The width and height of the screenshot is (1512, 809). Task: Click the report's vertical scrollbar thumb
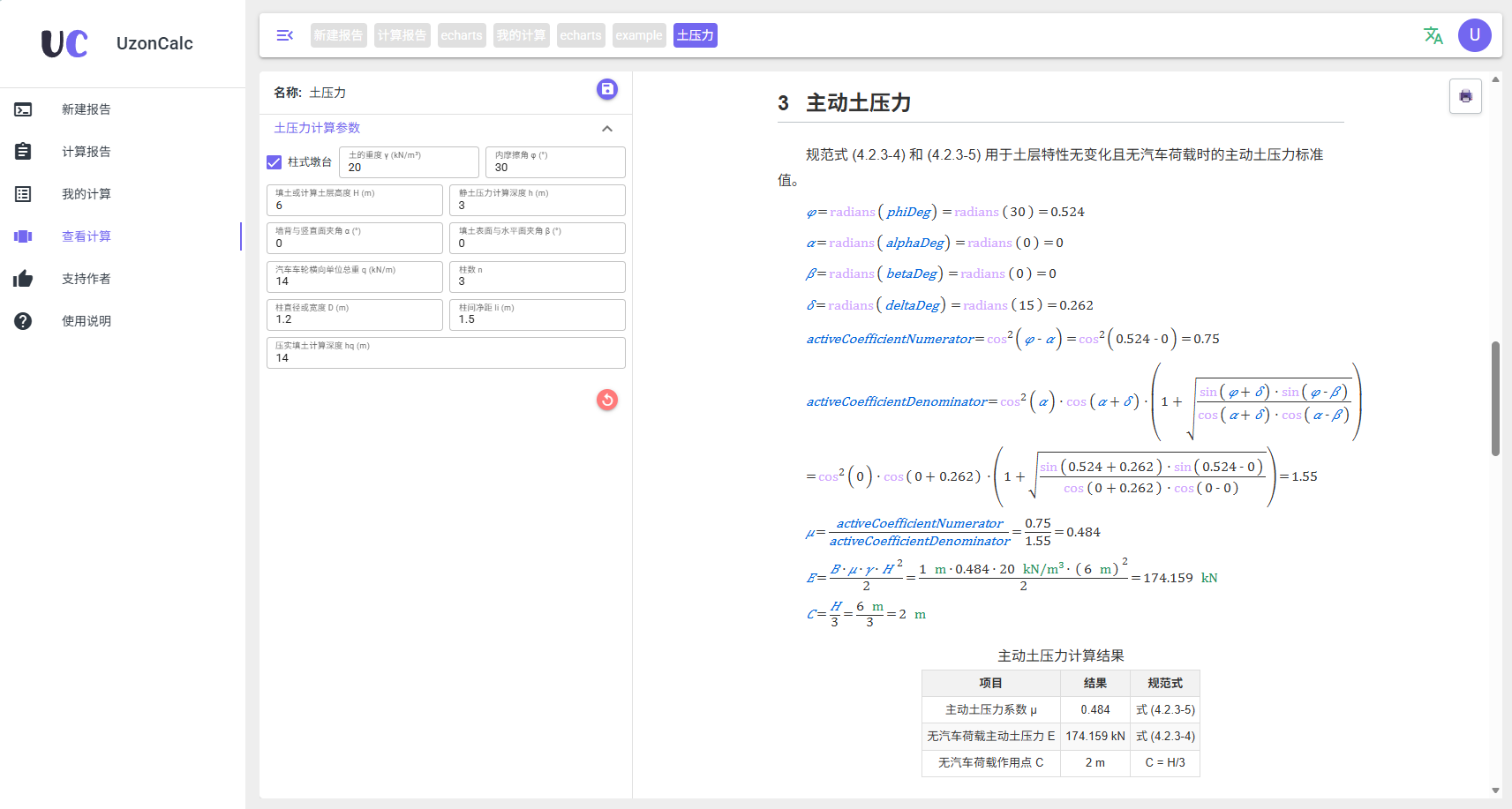[1495, 398]
